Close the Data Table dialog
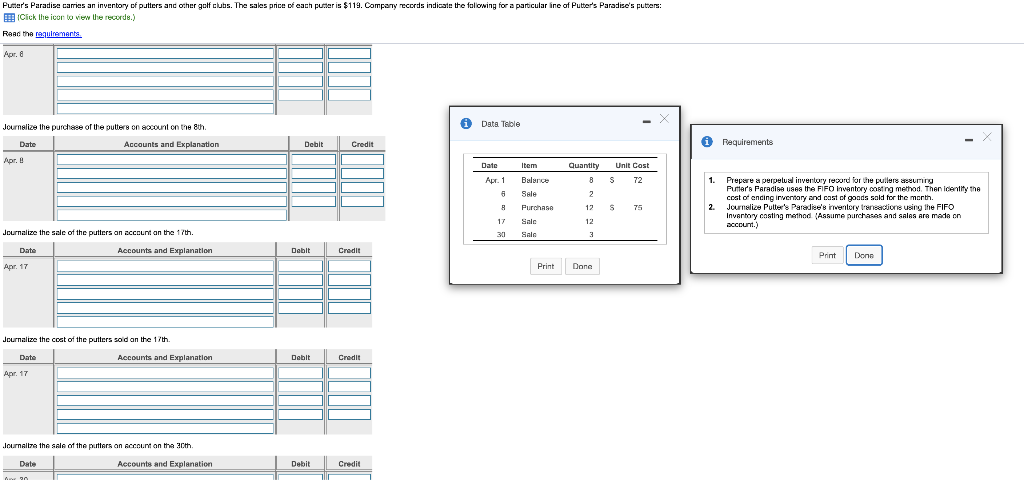Screen dimensions: 1024x484 click(664, 118)
